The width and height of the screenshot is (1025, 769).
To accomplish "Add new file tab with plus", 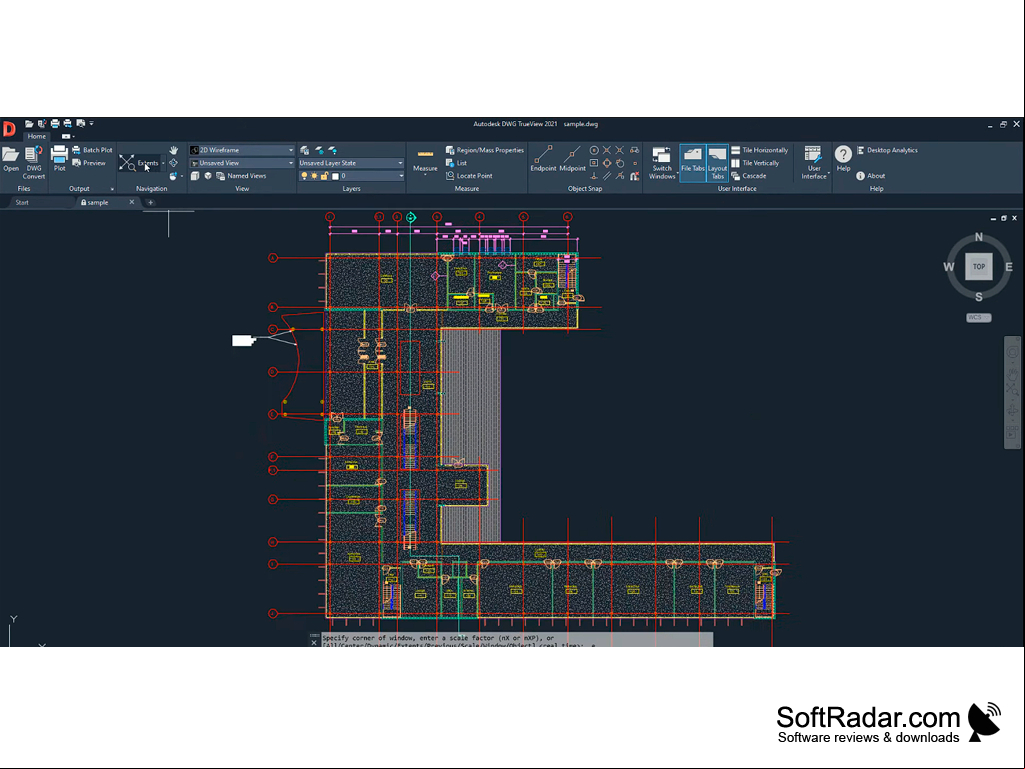I will 150,203.
